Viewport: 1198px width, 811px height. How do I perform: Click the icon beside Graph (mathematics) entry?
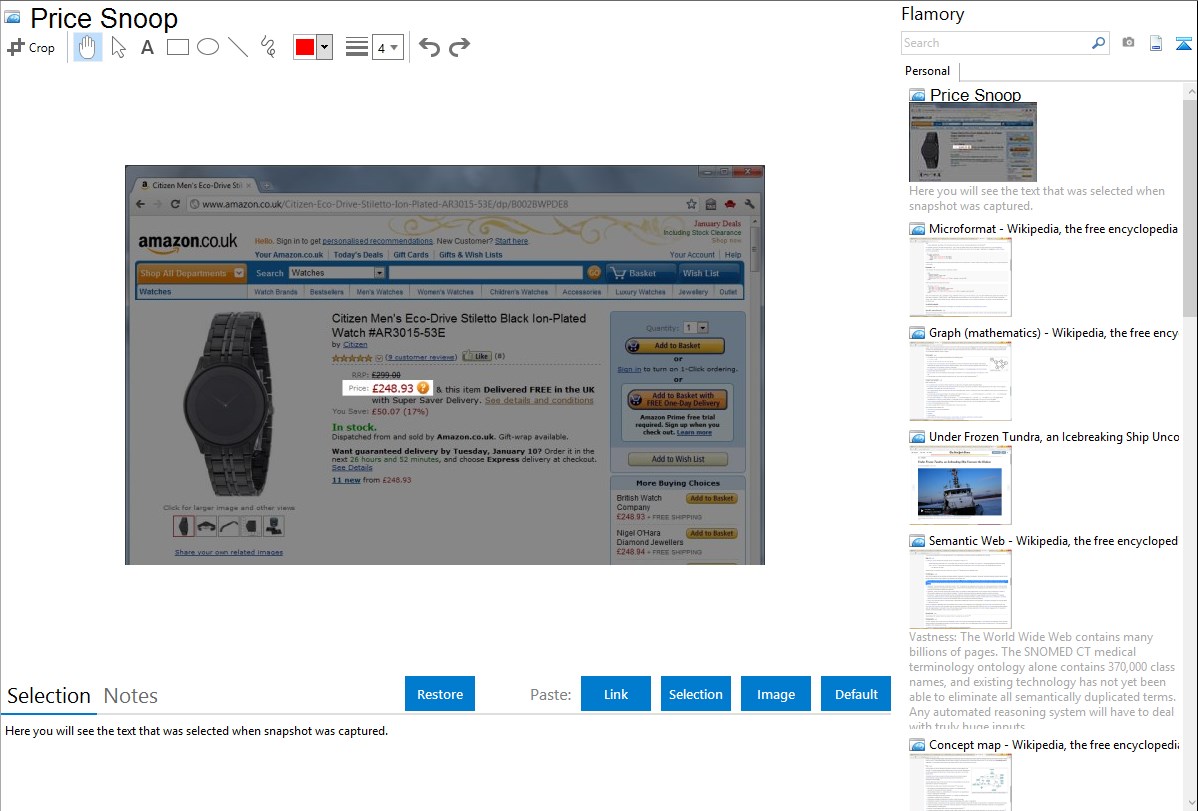tap(917, 333)
